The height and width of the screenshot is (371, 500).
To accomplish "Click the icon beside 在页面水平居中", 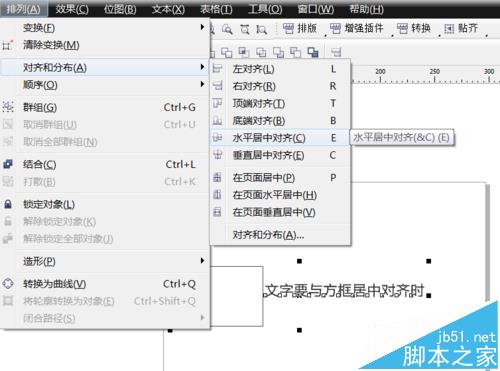I will click(217, 194).
